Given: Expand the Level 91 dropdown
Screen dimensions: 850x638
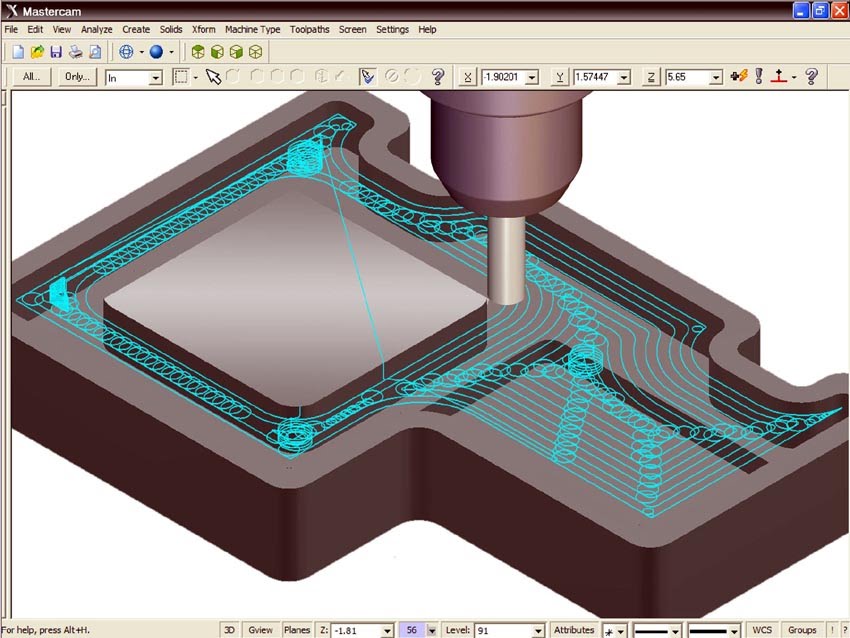Looking at the screenshot, I should coord(538,631).
